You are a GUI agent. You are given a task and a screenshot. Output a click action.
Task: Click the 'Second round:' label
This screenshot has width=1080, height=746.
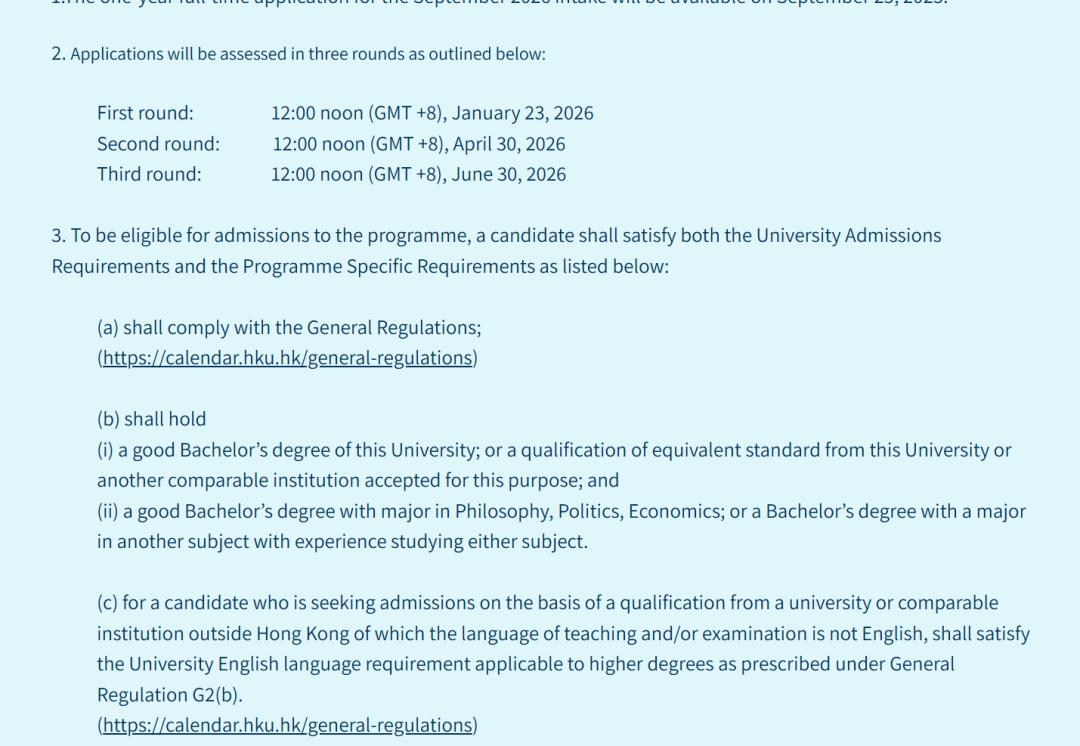(158, 144)
